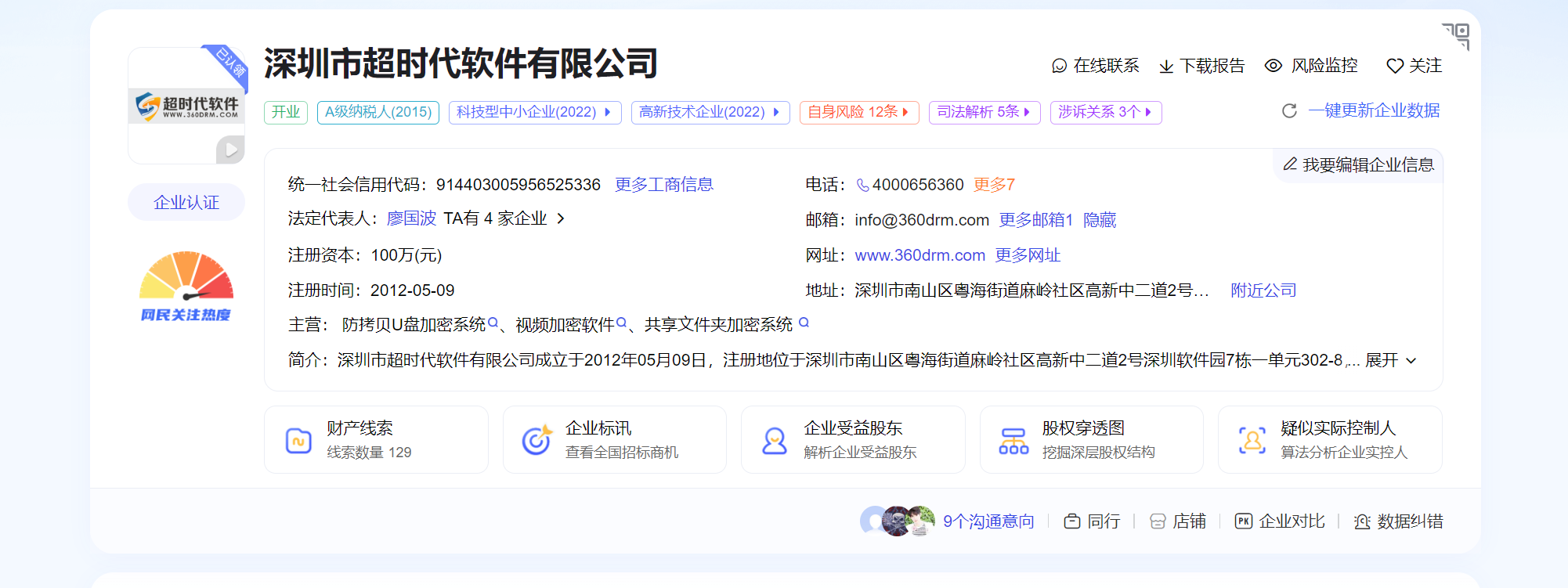Click the 财产线索 card icon
1568x588 pixels.
tap(298, 441)
